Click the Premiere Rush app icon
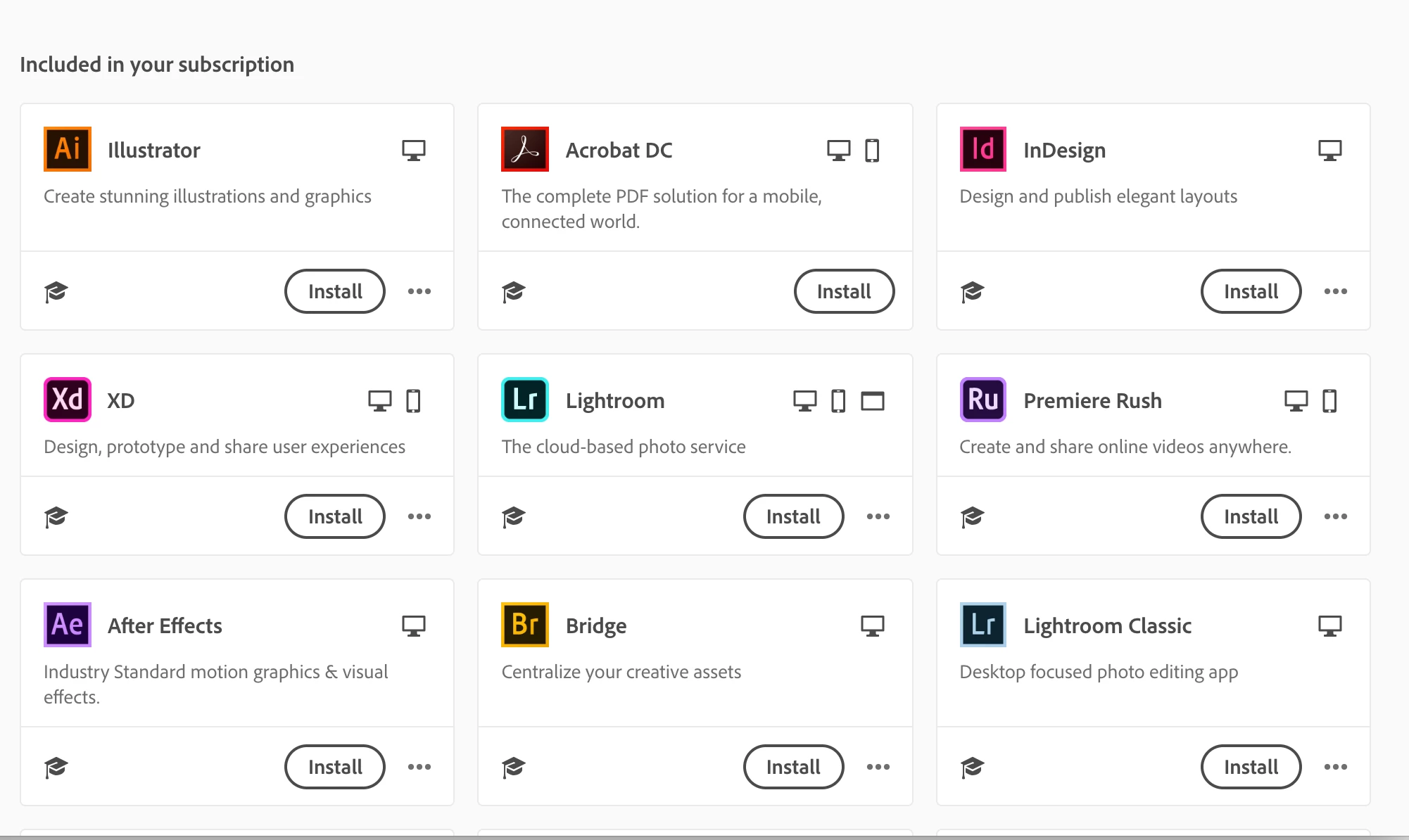 [983, 400]
